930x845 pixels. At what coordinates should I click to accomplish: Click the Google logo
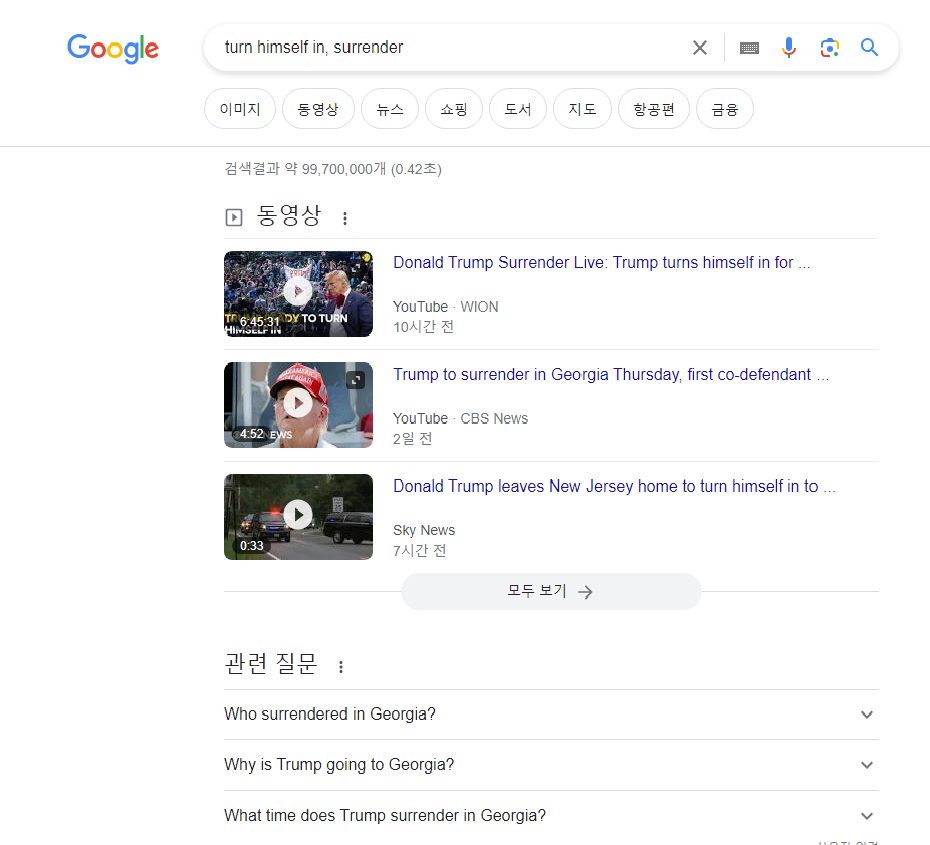point(113,48)
